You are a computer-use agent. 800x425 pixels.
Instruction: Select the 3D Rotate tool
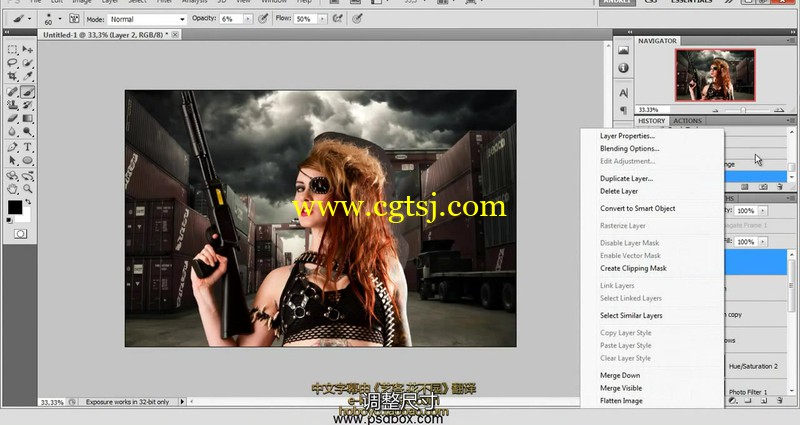tap(12, 176)
